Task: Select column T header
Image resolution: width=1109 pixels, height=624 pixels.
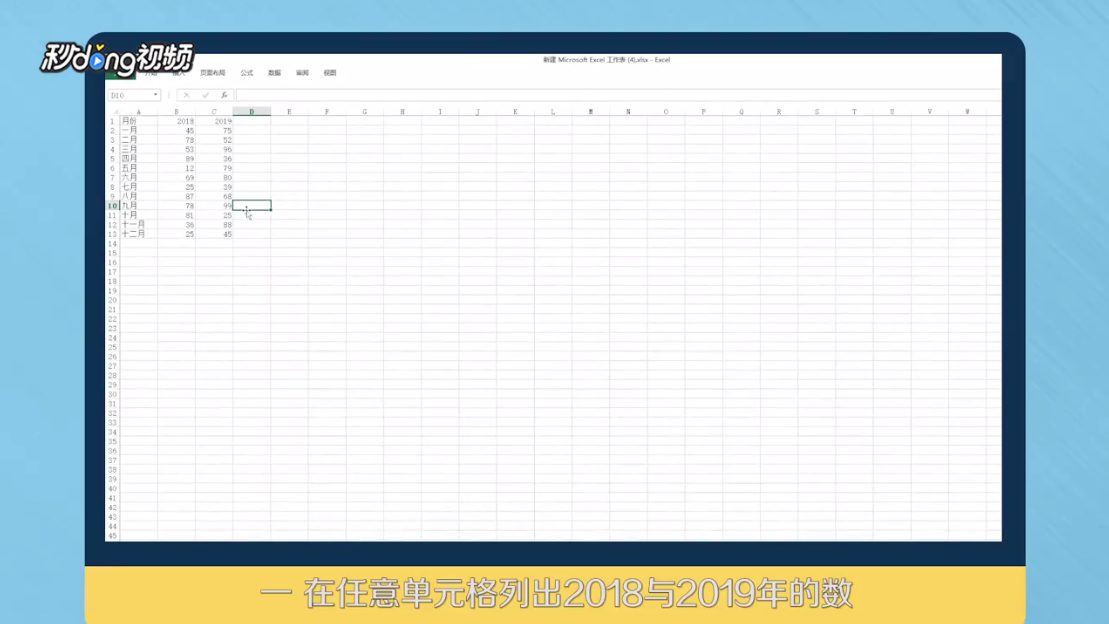Action: [x=854, y=112]
